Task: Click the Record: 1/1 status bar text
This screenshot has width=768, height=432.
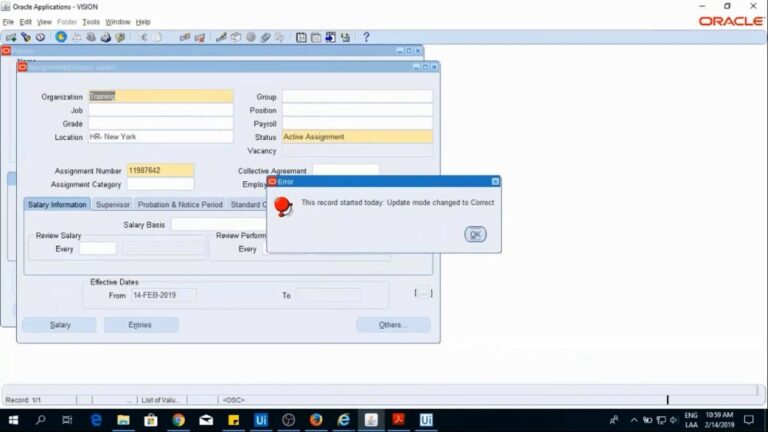Action: (24, 400)
